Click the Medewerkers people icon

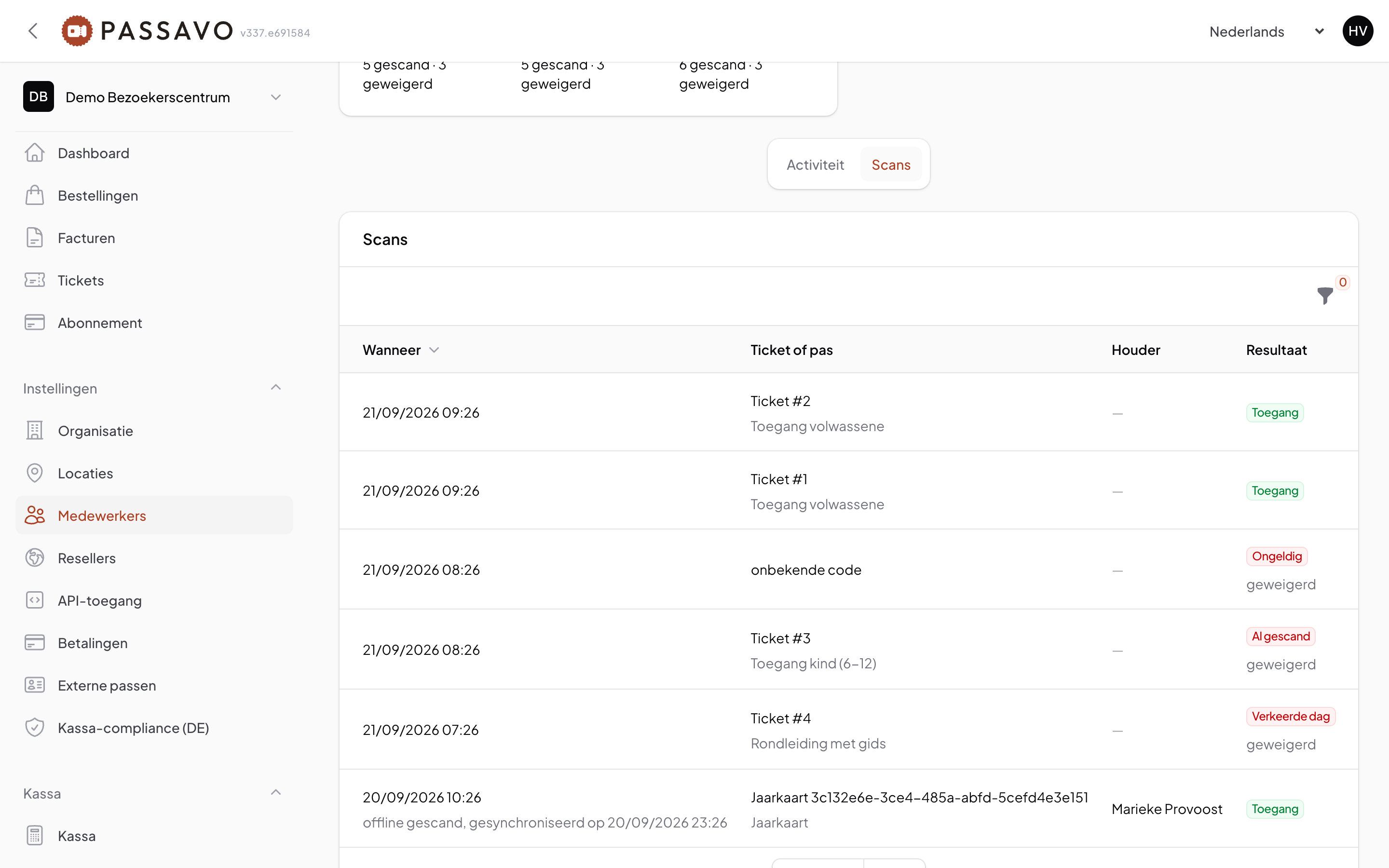[34, 516]
